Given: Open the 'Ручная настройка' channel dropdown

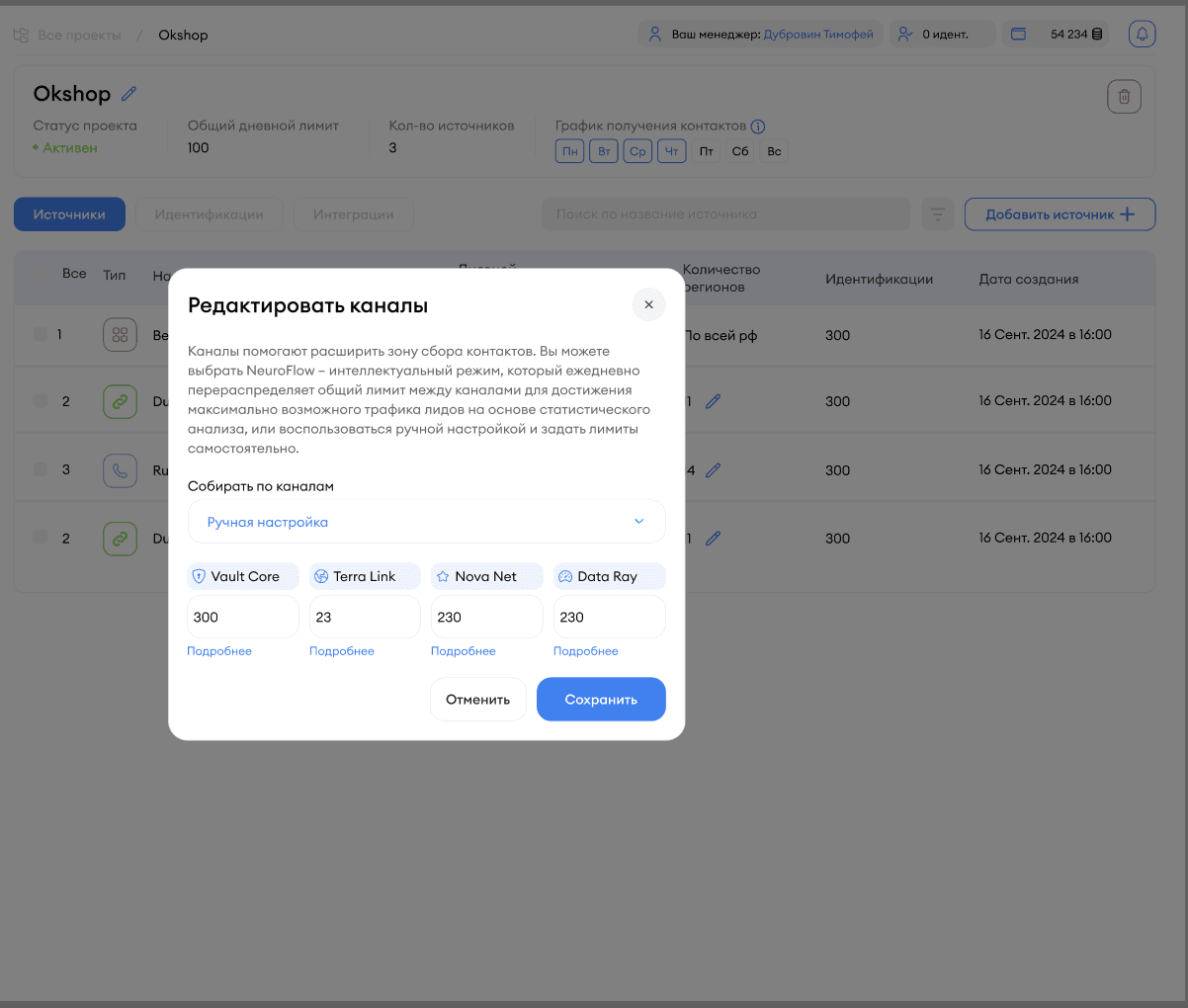Looking at the screenshot, I should pyautogui.click(x=426, y=522).
